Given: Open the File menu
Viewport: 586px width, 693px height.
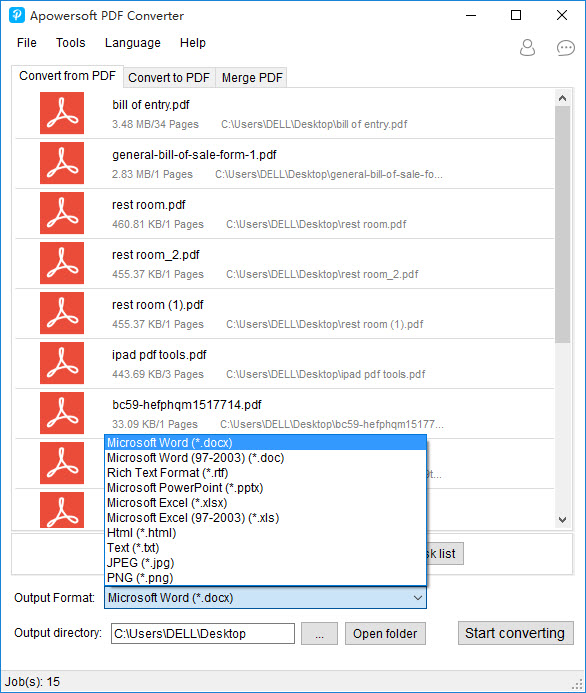Looking at the screenshot, I should 27,43.
